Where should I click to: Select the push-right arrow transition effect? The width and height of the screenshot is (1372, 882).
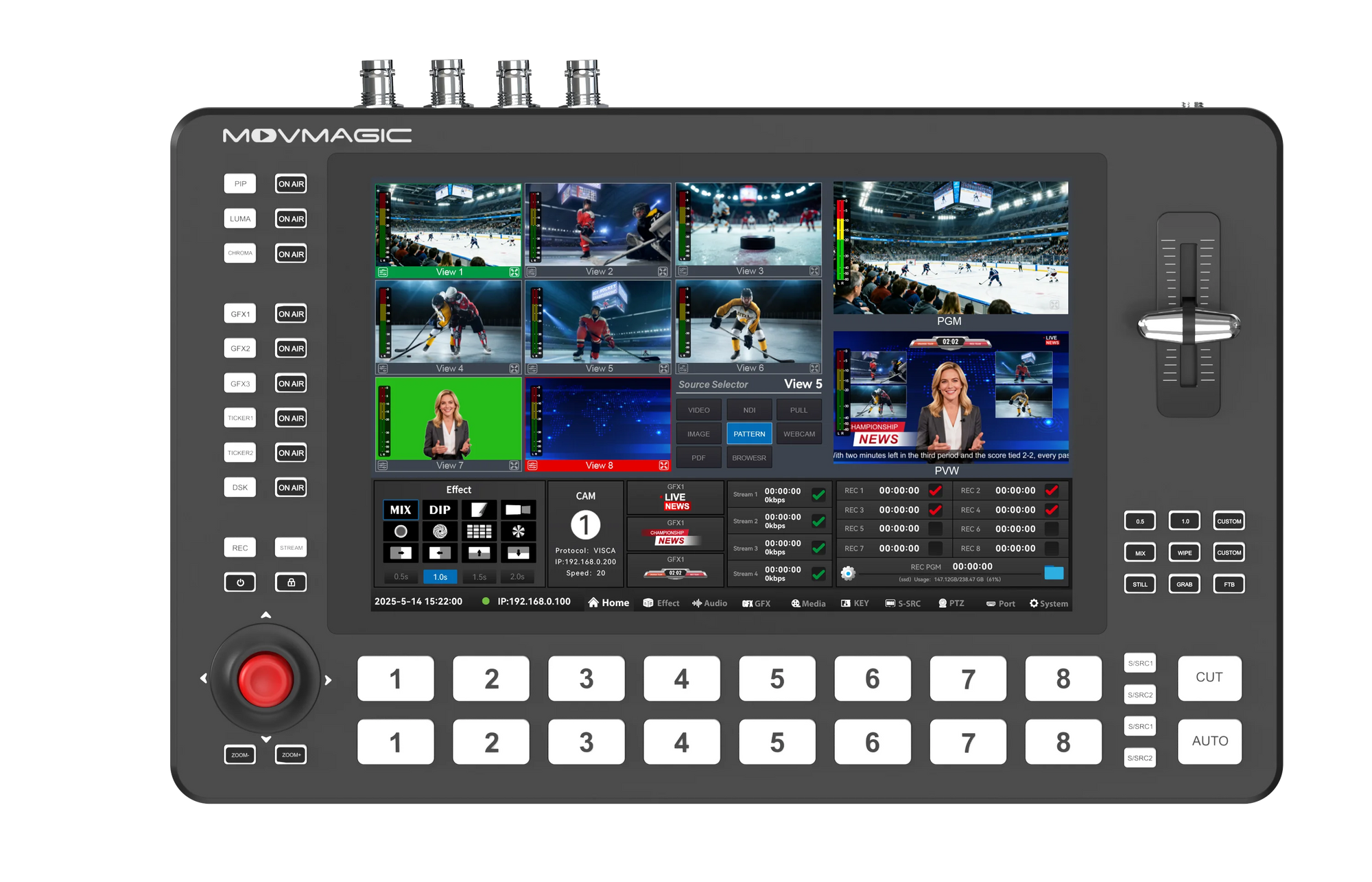(401, 553)
